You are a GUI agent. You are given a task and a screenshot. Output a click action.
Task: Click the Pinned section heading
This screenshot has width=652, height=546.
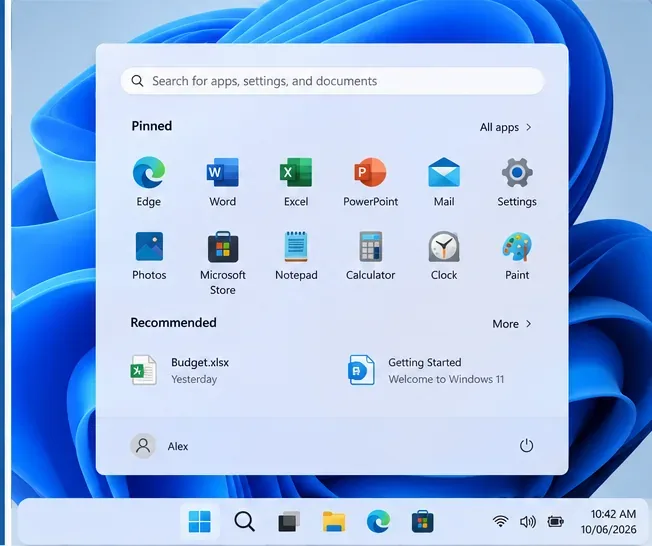pos(152,126)
